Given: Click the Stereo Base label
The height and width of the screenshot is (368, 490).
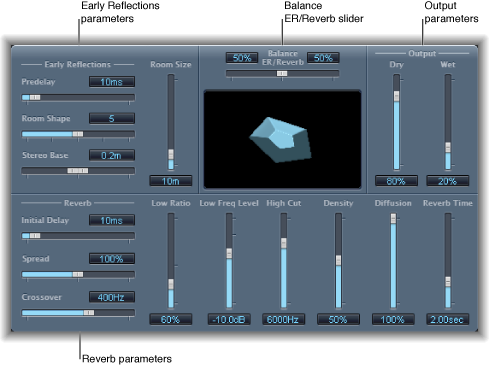Looking at the screenshot, I should 45,155.
